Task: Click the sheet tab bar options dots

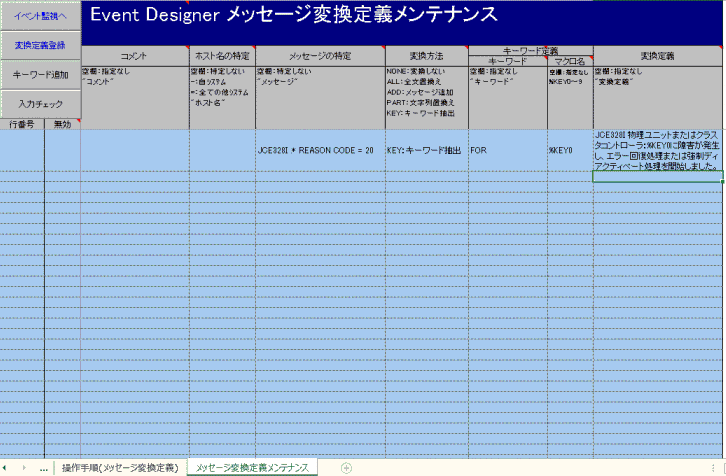Action: (713, 468)
